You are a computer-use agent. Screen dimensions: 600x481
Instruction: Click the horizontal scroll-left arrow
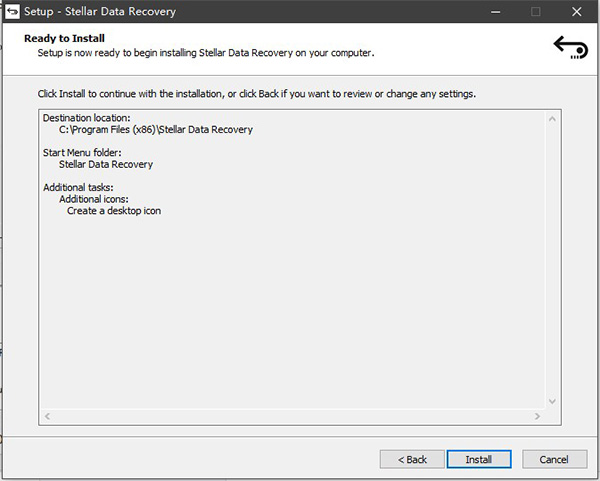[x=46, y=416]
